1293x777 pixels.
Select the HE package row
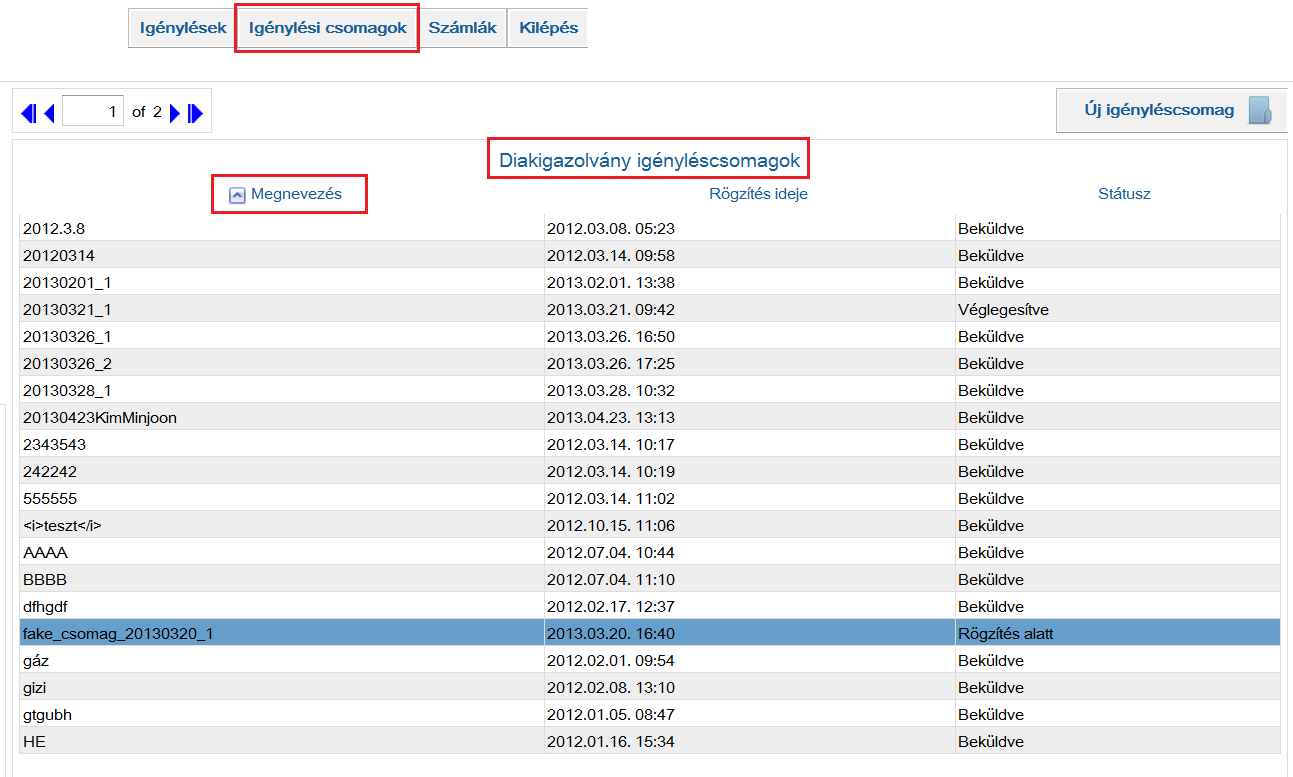[x=650, y=741]
